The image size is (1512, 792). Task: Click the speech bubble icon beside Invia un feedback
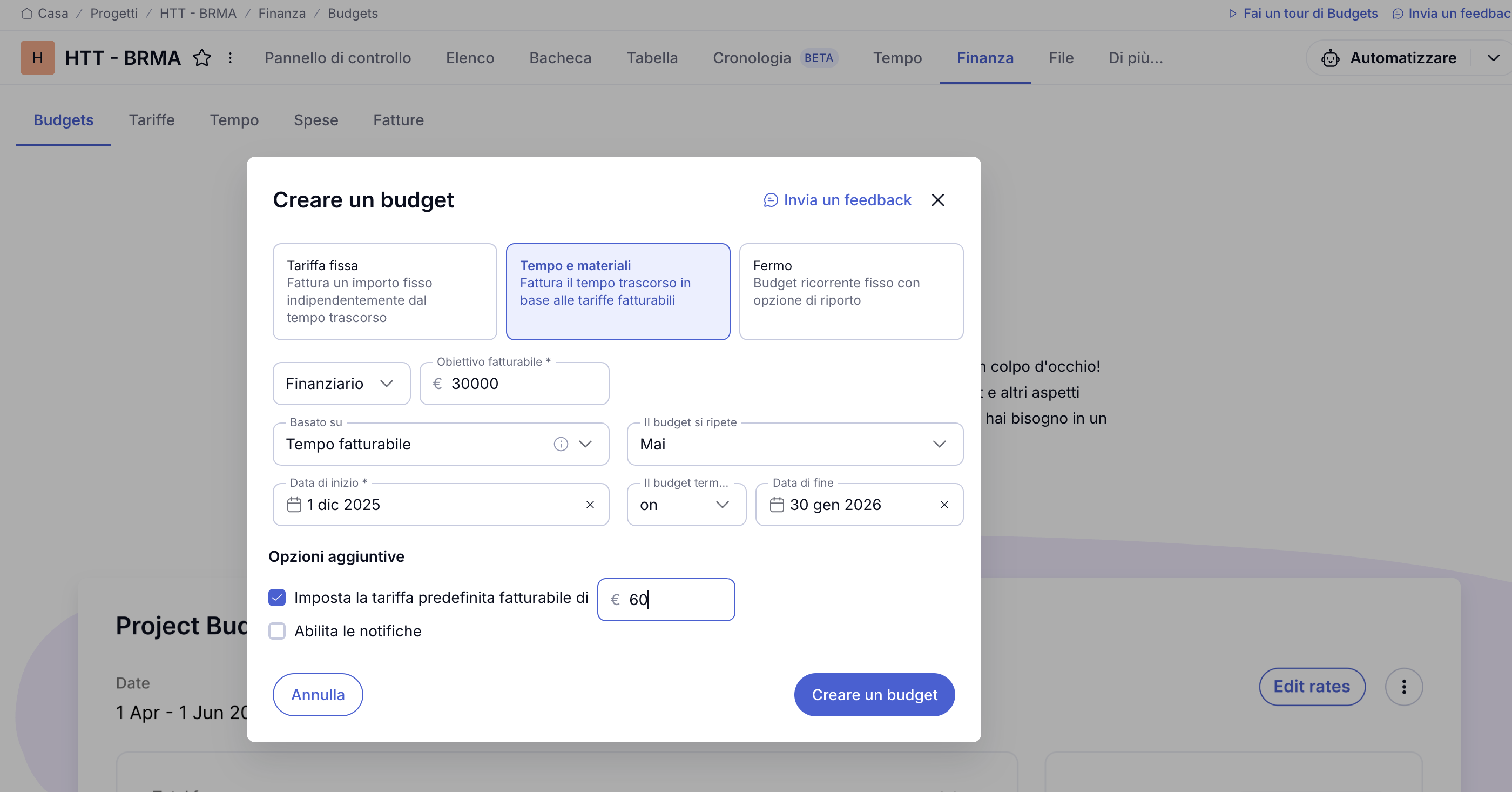coord(770,199)
